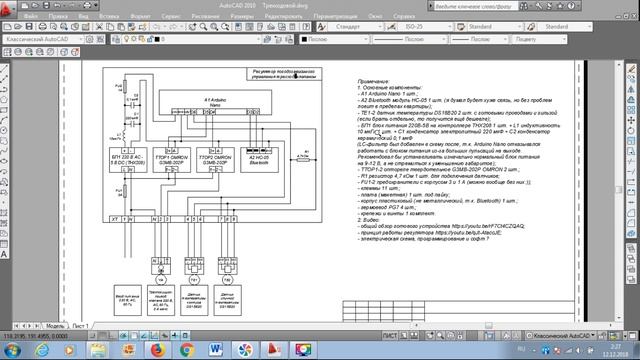Open the Поцвету plot style dropdown
640x360 pixels.
click(x=564, y=39)
